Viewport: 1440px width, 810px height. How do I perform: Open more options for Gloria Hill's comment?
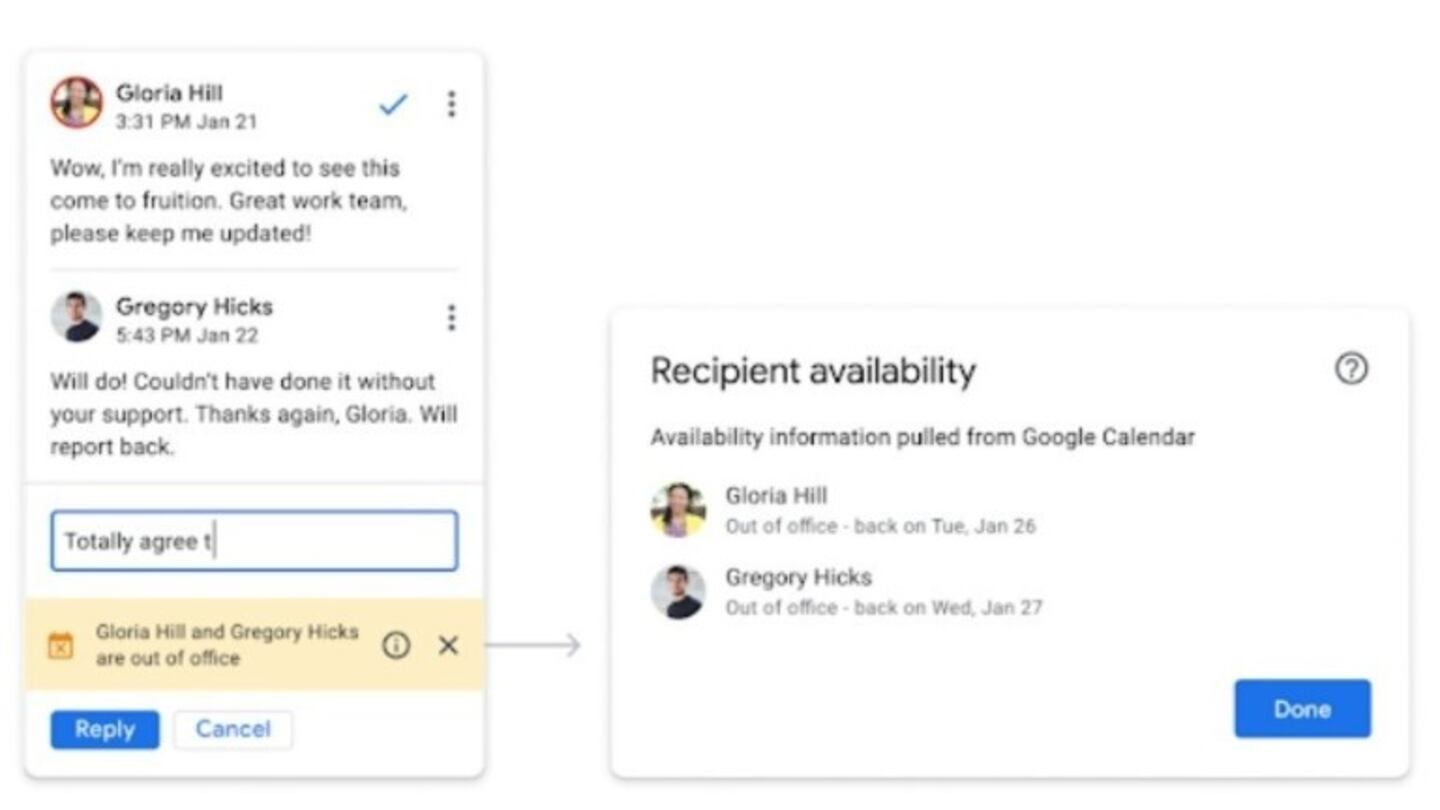(451, 104)
